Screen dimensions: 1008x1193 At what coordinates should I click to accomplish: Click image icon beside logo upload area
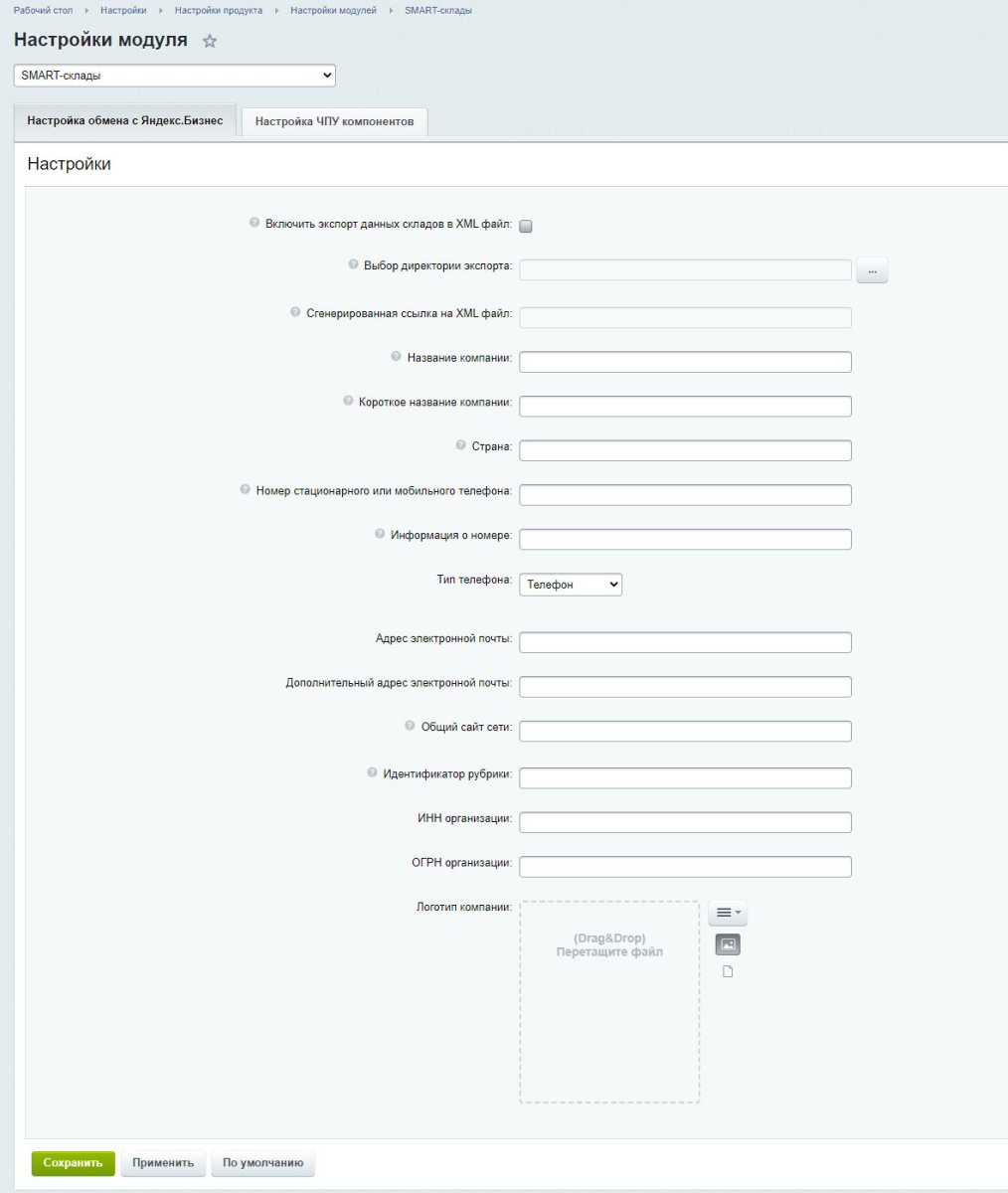pos(728,944)
